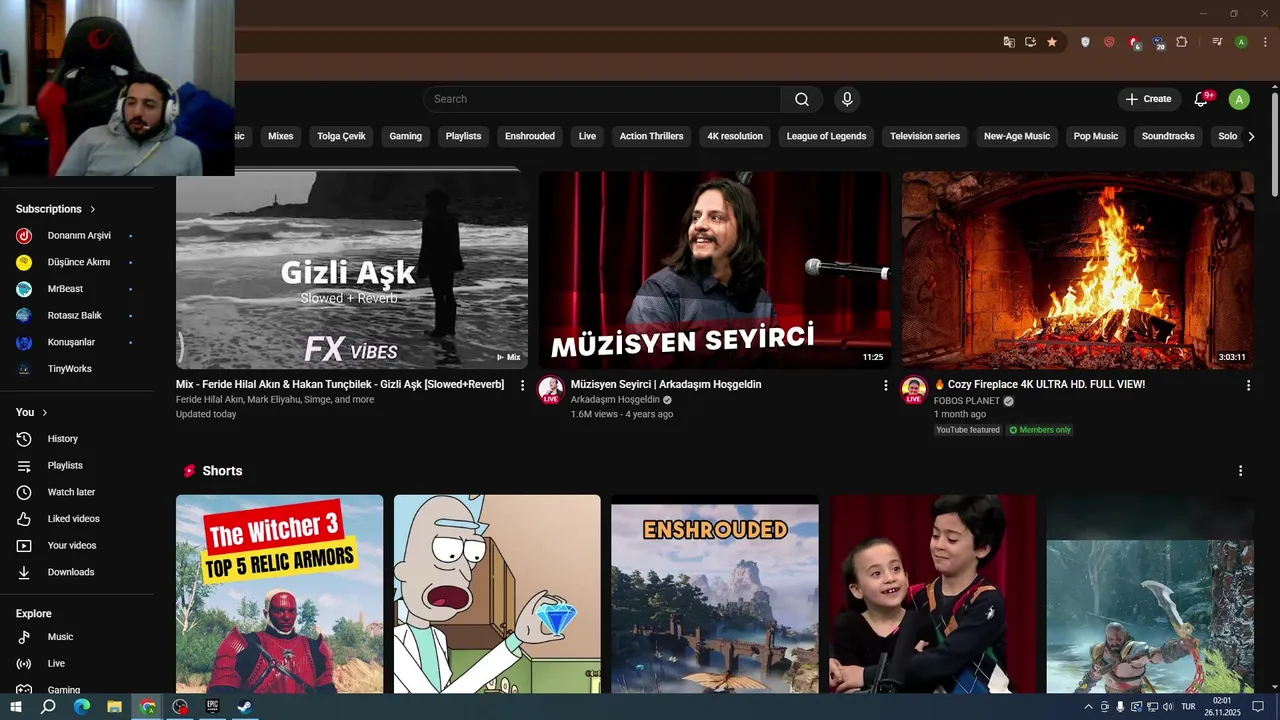Open the red spiral extension icon
The image size is (1280, 720).
click(1109, 42)
